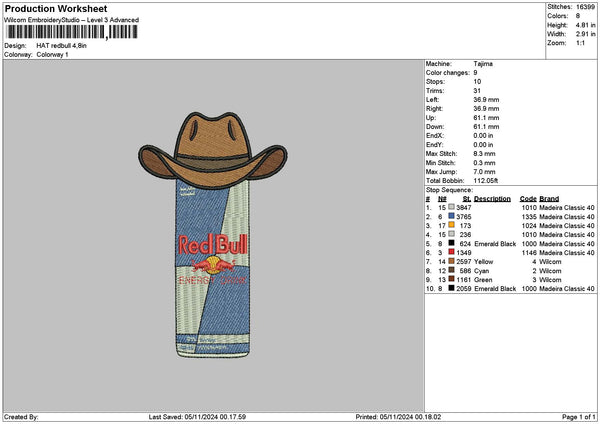This screenshot has width=600, height=424.
Task: Select the Zoom value 1:1
Action: 580,43
